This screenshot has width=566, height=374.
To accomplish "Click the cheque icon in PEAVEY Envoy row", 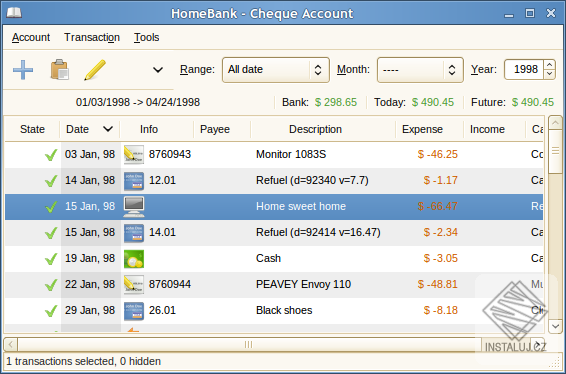I will click(x=134, y=284).
